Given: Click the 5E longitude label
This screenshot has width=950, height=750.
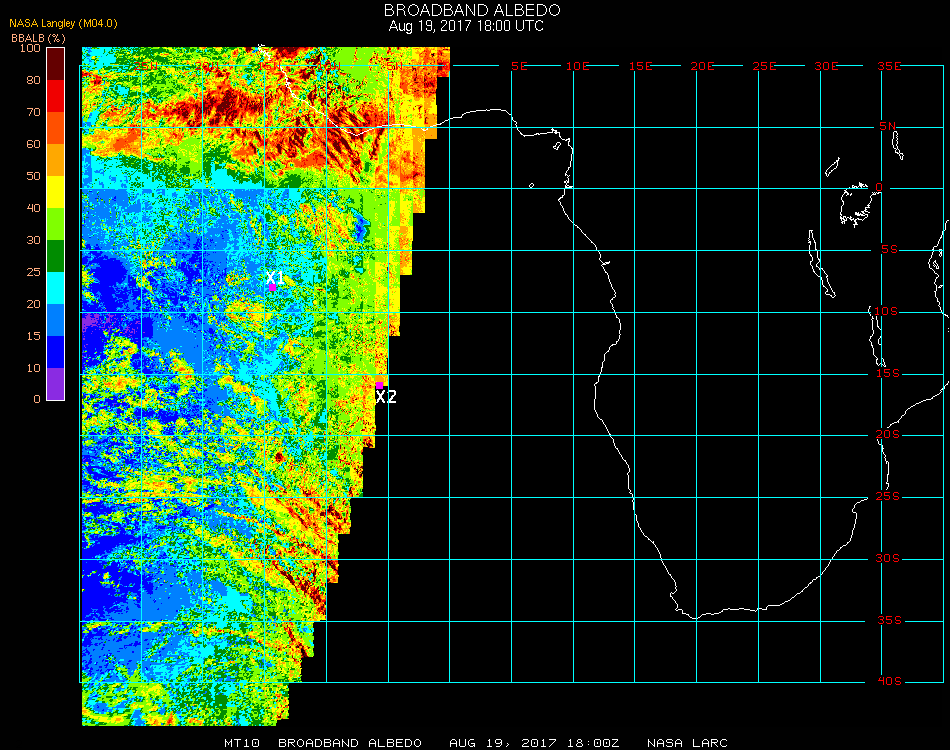Looking at the screenshot, I should pyautogui.click(x=518, y=66).
